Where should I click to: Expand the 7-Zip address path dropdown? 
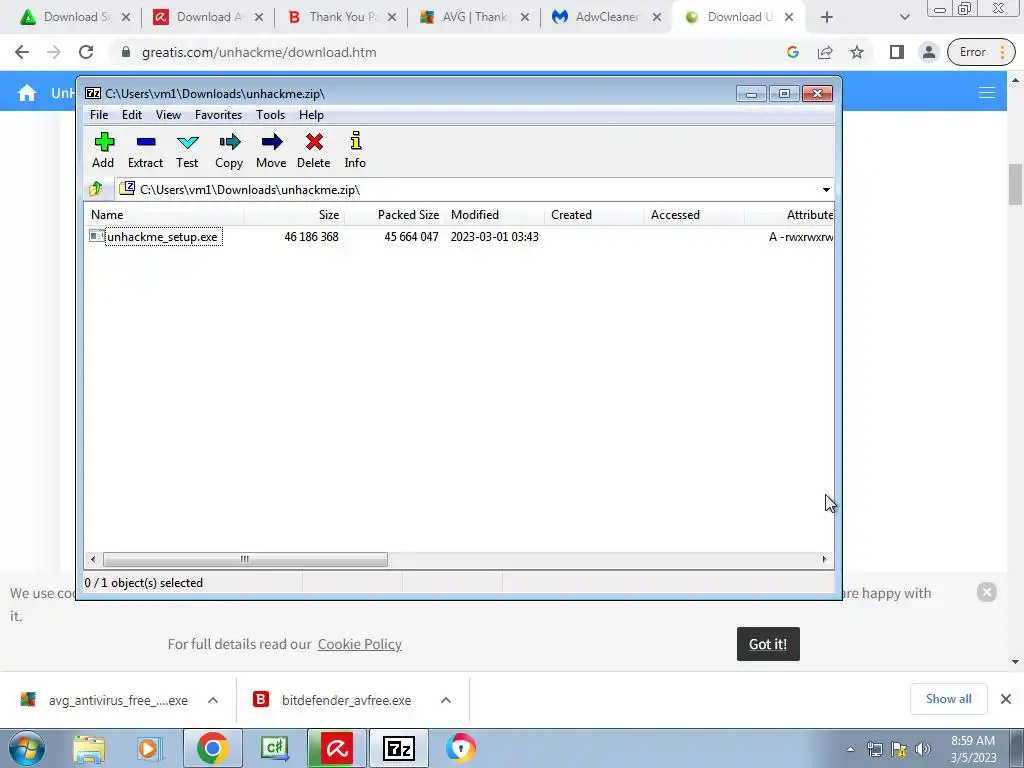click(826, 189)
